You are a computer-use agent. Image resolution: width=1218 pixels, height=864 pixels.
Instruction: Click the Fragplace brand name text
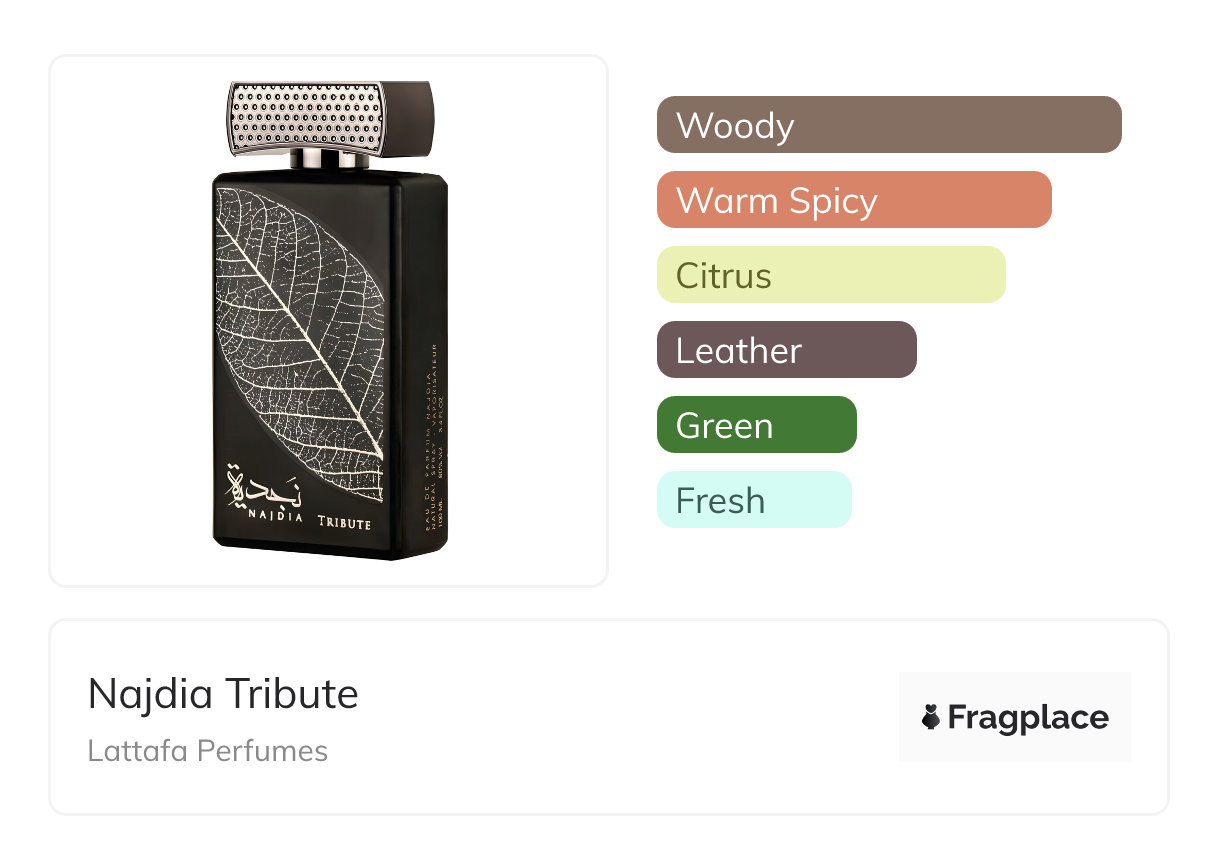coord(1027,717)
